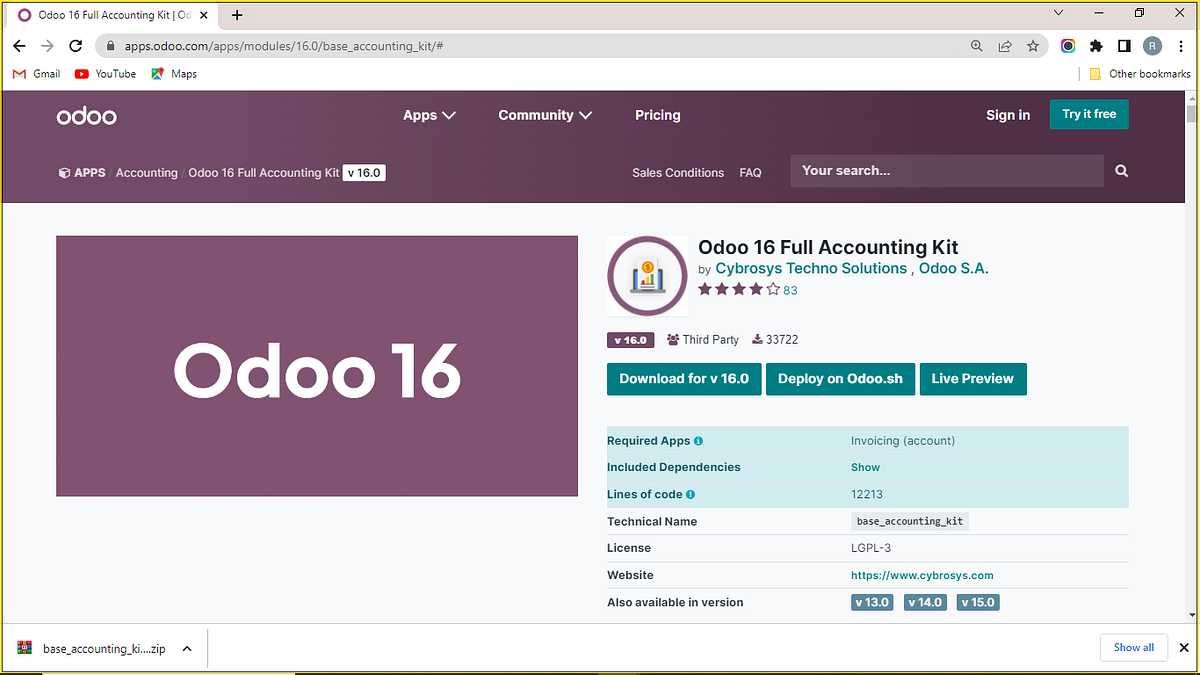Click the Odoo logo
This screenshot has height=675, width=1200.
pyautogui.click(x=86, y=115)
